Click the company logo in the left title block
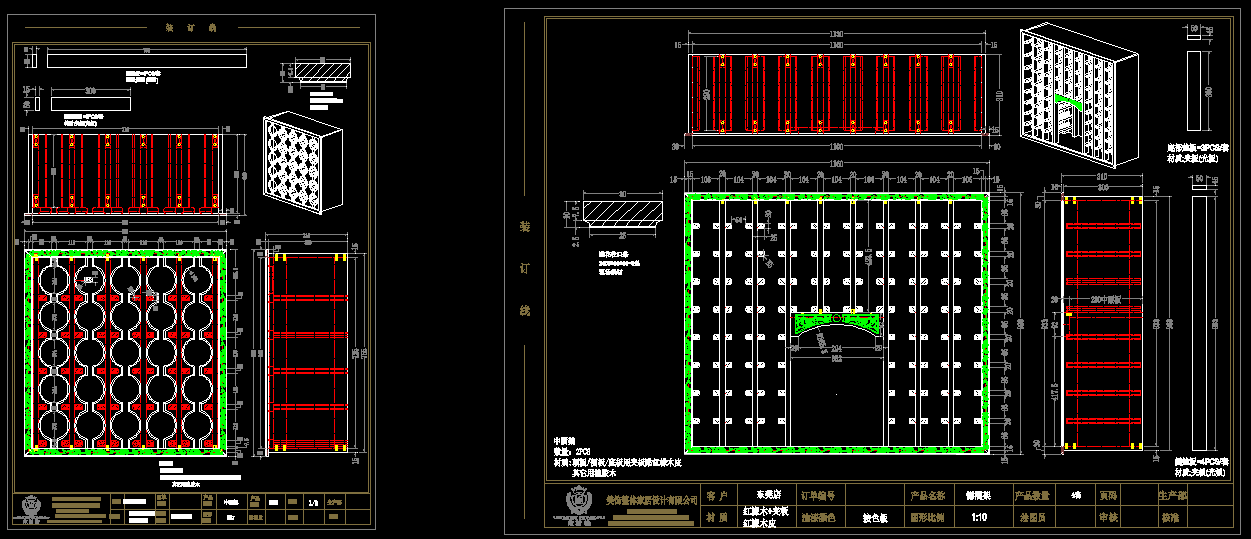 [33, 507]
